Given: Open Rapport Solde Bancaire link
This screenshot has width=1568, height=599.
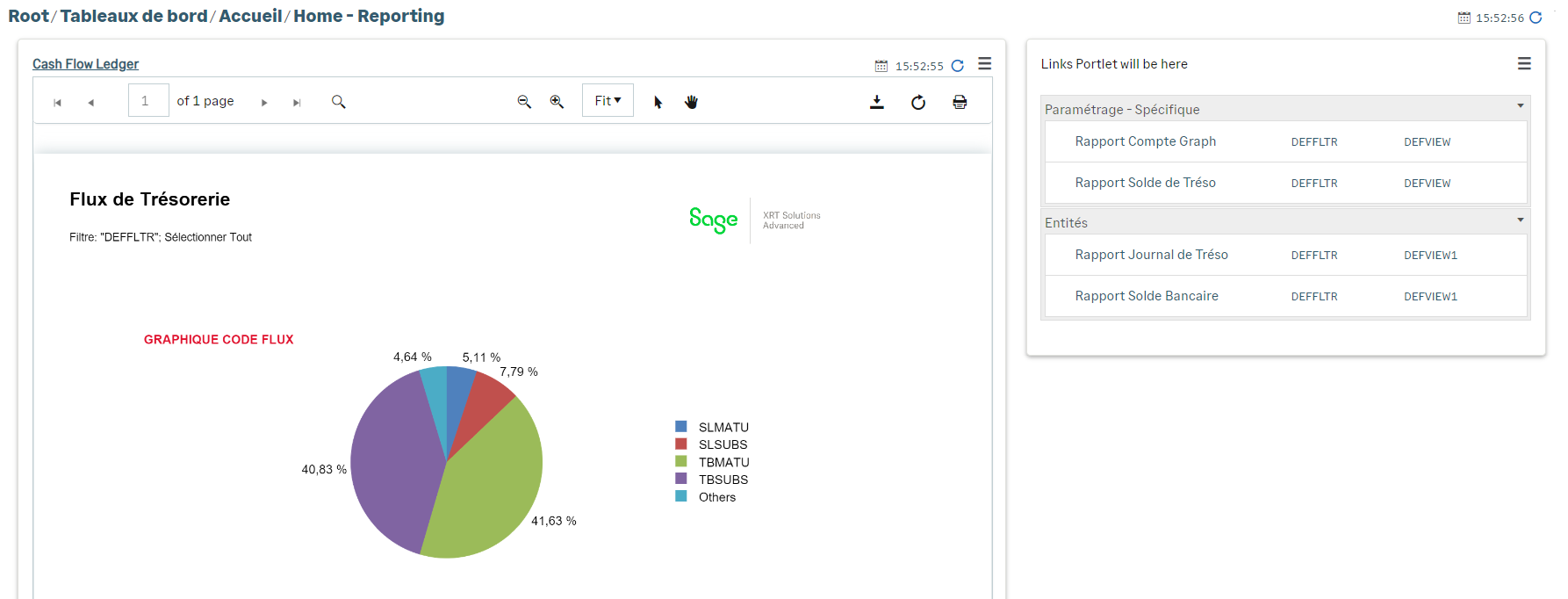Looking at the screenshot, I should [x=1146, y=296].
